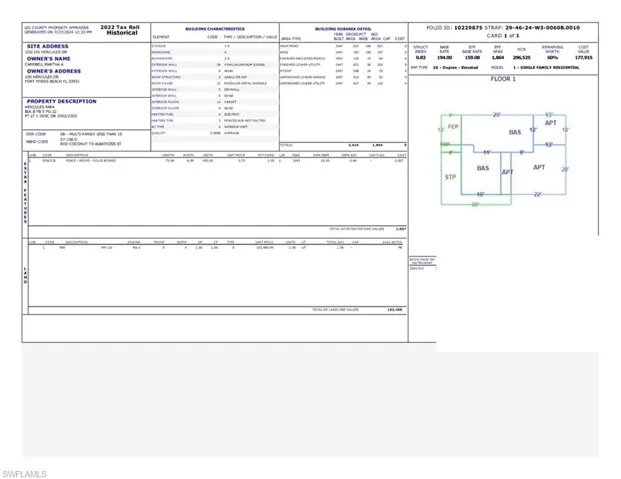
Task: Select the APT room with 22' bottom edge
Action: (x=539, y=167)
